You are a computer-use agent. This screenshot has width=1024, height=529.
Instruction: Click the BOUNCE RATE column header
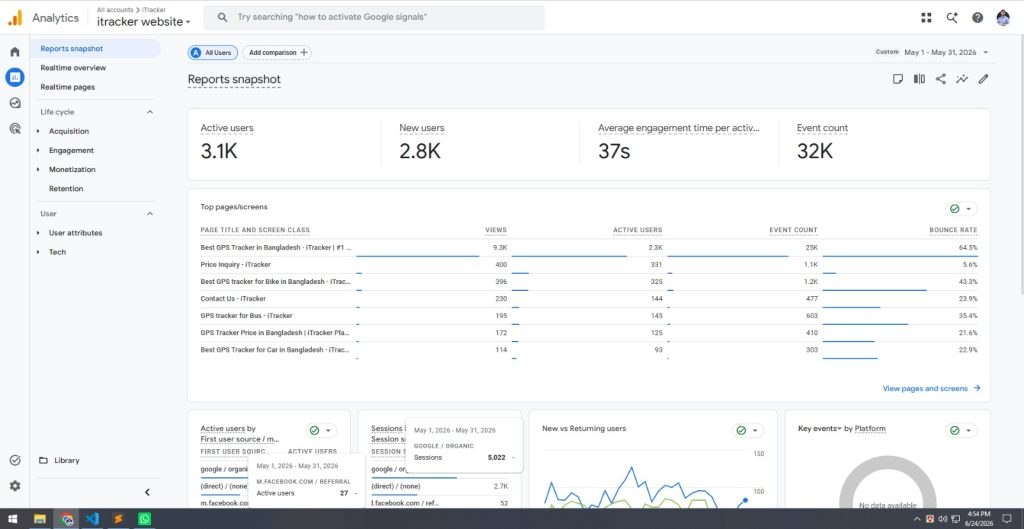pos(953,230)
